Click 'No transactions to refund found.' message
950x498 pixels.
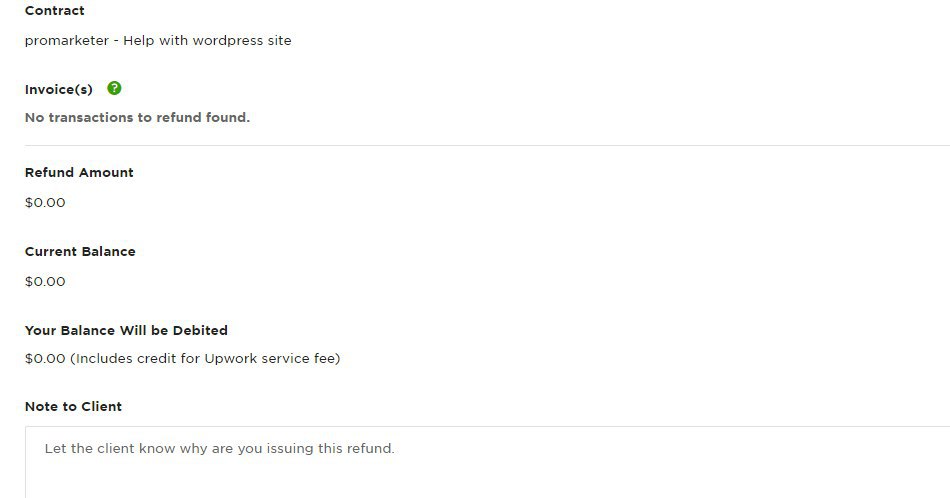[137, 117]
